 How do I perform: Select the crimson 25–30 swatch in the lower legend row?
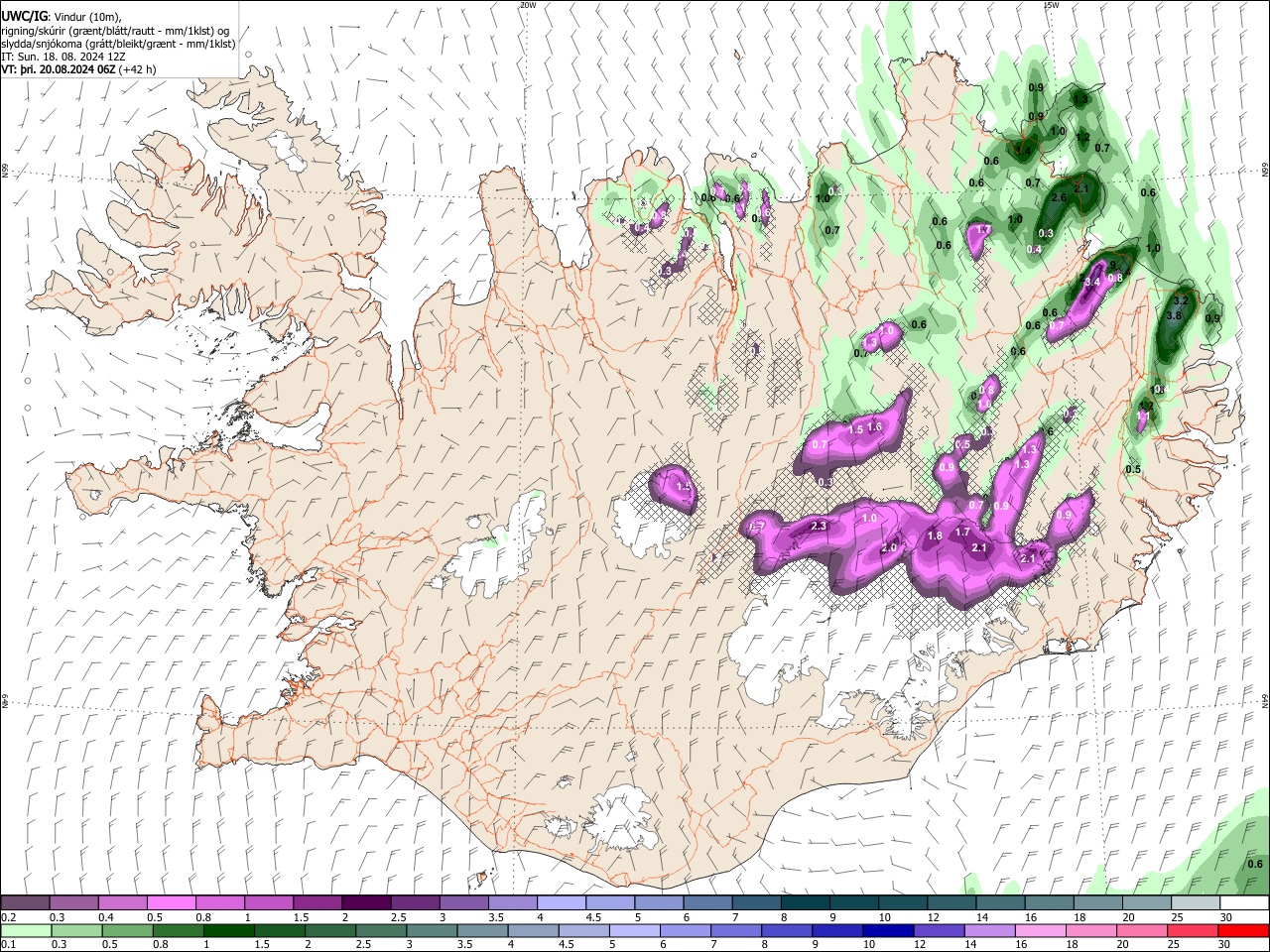(x=1194, y=930)
